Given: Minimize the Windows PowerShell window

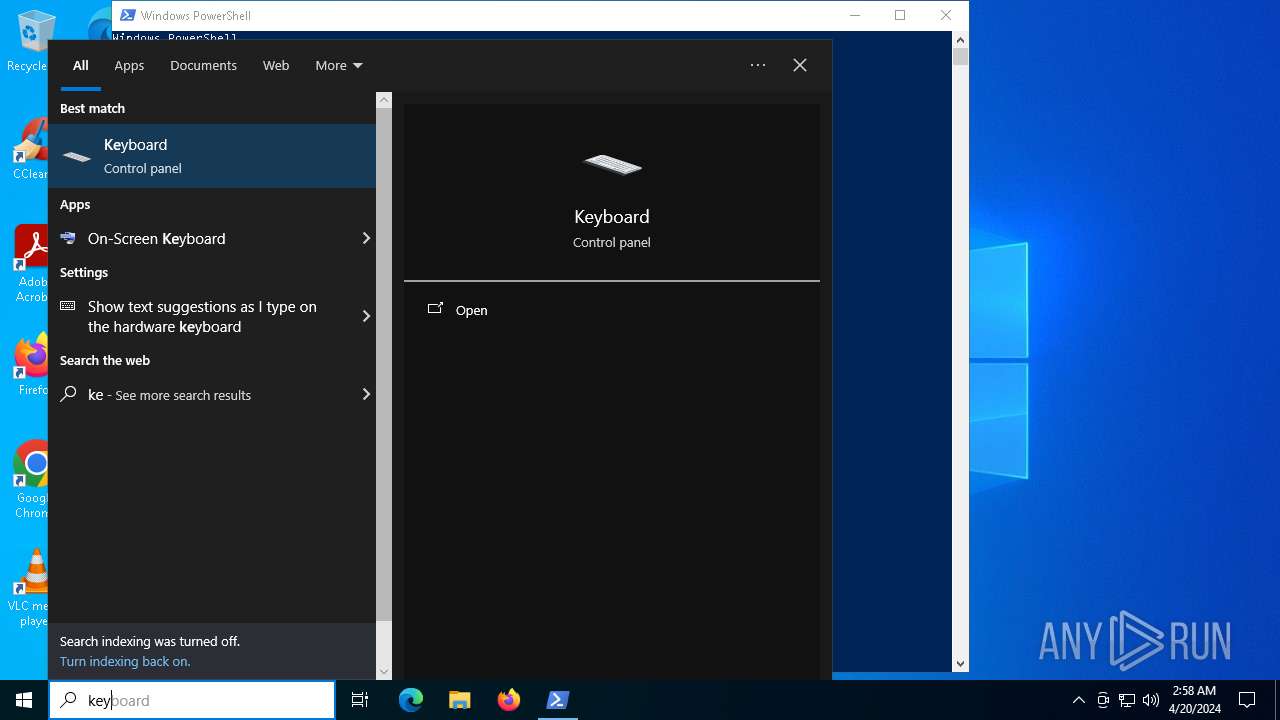Looking at the screenshot, I should [855, 15].
